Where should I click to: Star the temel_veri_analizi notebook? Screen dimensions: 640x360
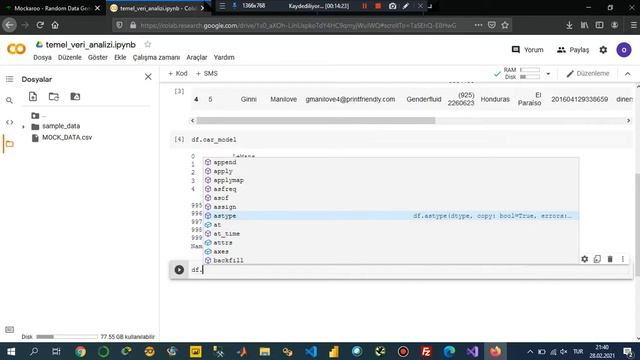click(148, 44)
